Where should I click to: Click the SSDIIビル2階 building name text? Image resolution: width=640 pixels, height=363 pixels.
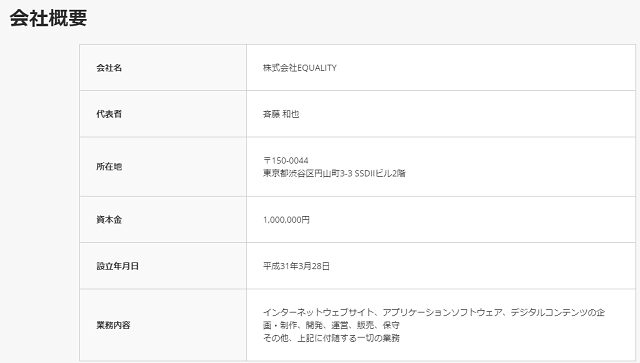click(x=380, y=173)
